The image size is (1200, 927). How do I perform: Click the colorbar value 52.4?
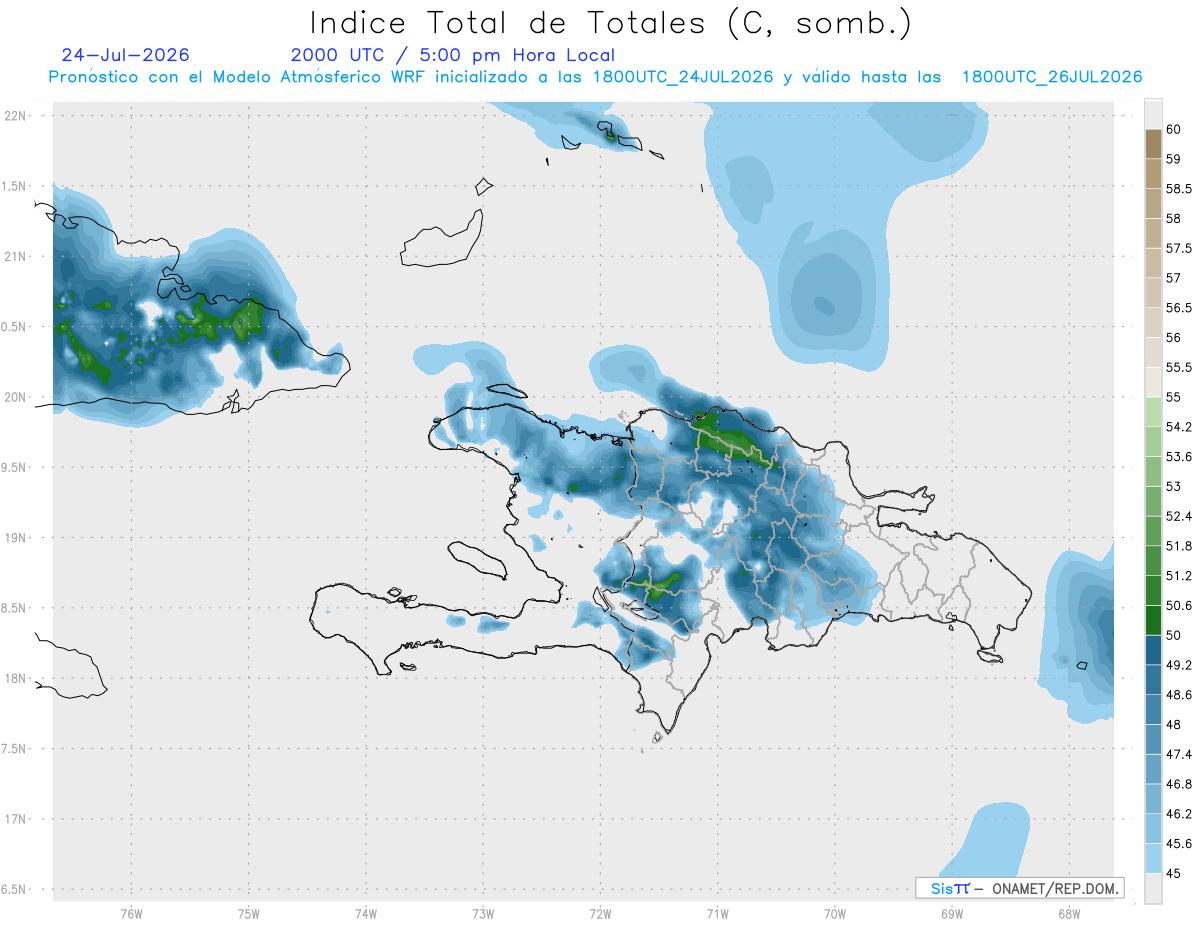1179,516
